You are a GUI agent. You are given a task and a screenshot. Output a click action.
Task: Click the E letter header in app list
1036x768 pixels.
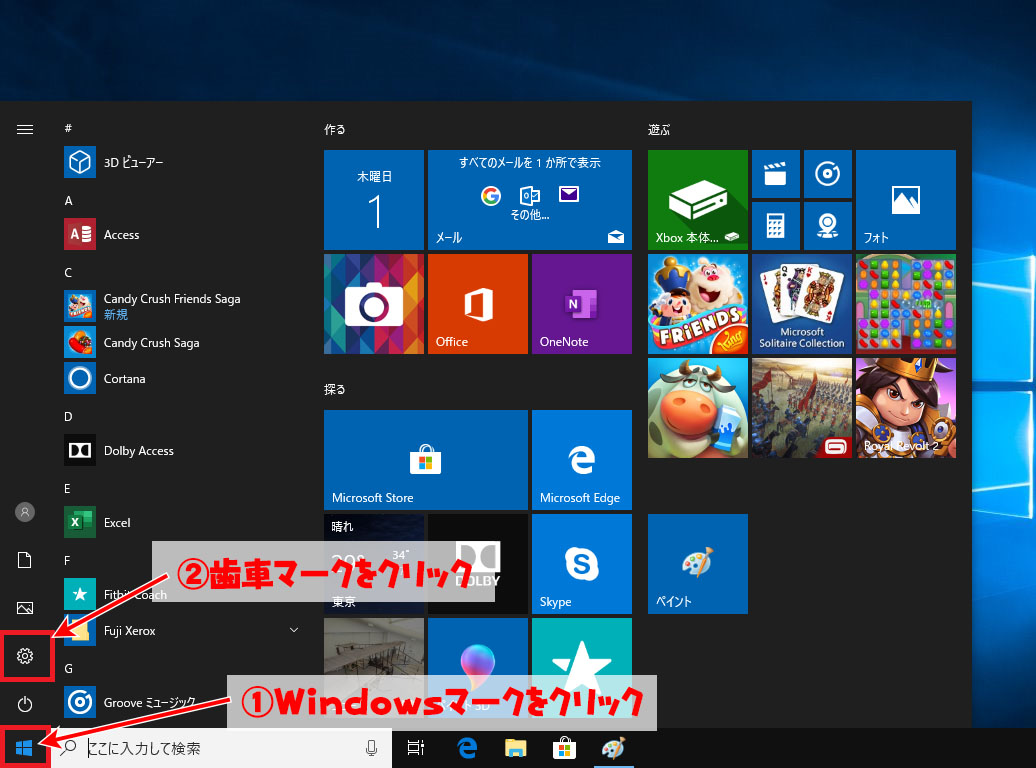click(67, 488)
